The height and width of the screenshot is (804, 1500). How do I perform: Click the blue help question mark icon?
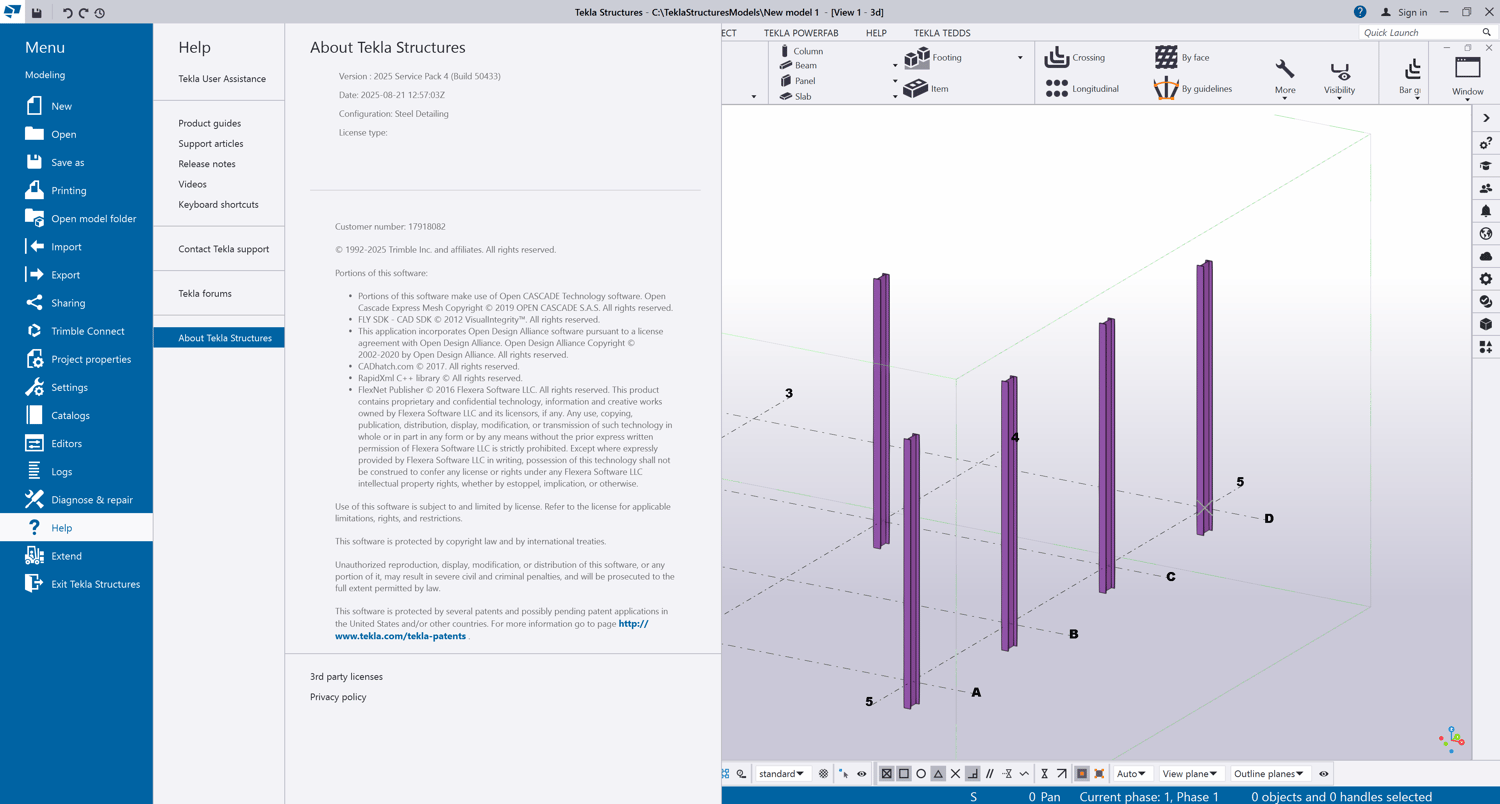(1359, 12)
